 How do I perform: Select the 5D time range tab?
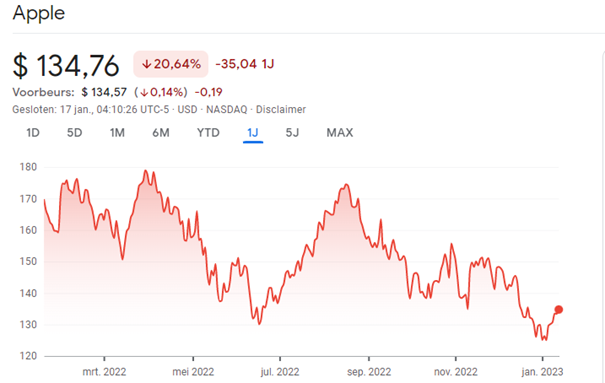coord(74,133)
